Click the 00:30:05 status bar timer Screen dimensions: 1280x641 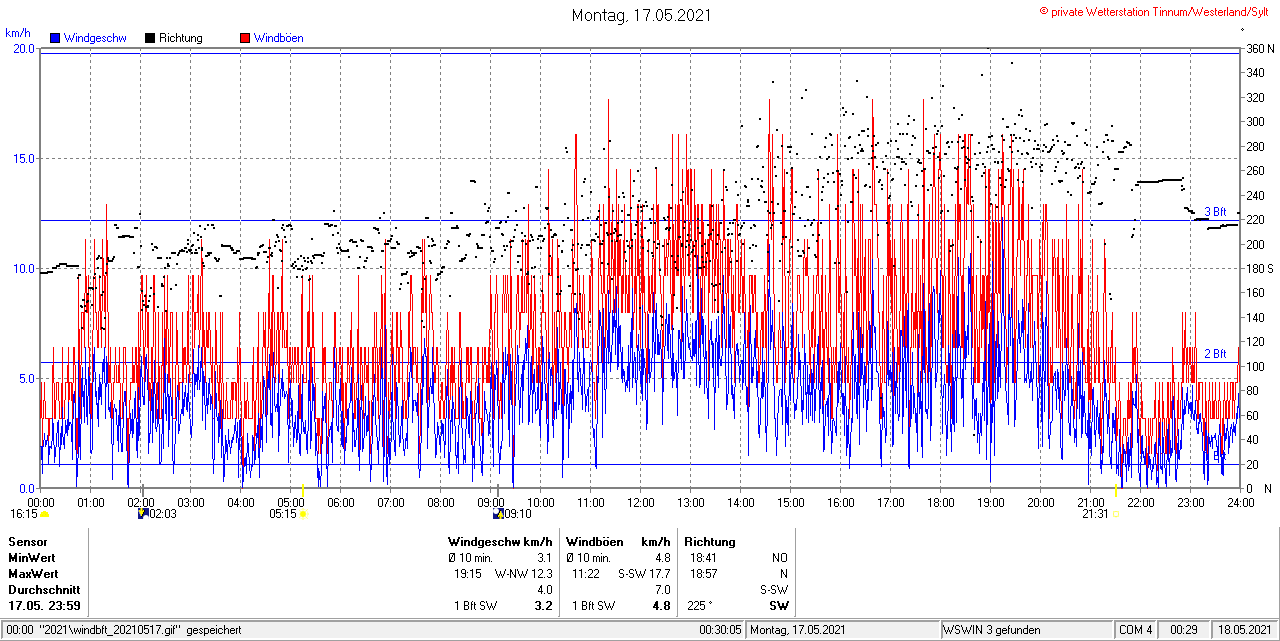point(720,630)
